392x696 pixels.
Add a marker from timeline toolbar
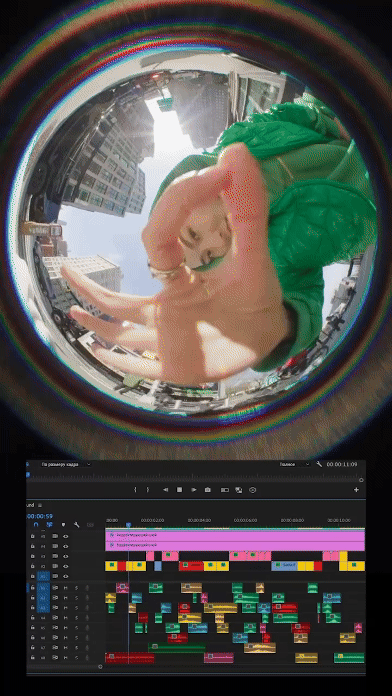click(x=63, y=525)
